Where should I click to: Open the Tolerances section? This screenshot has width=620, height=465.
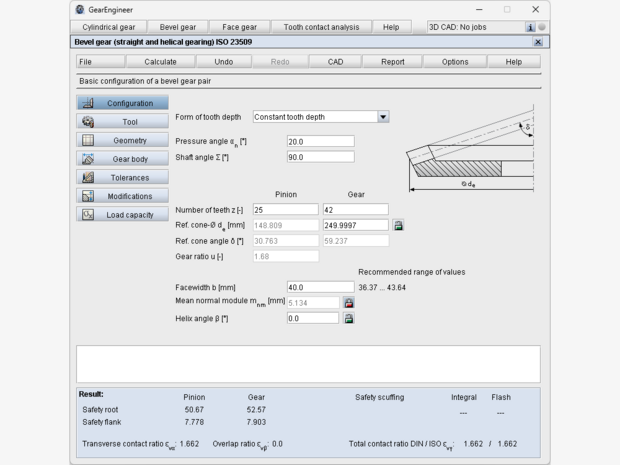(122, 177)
